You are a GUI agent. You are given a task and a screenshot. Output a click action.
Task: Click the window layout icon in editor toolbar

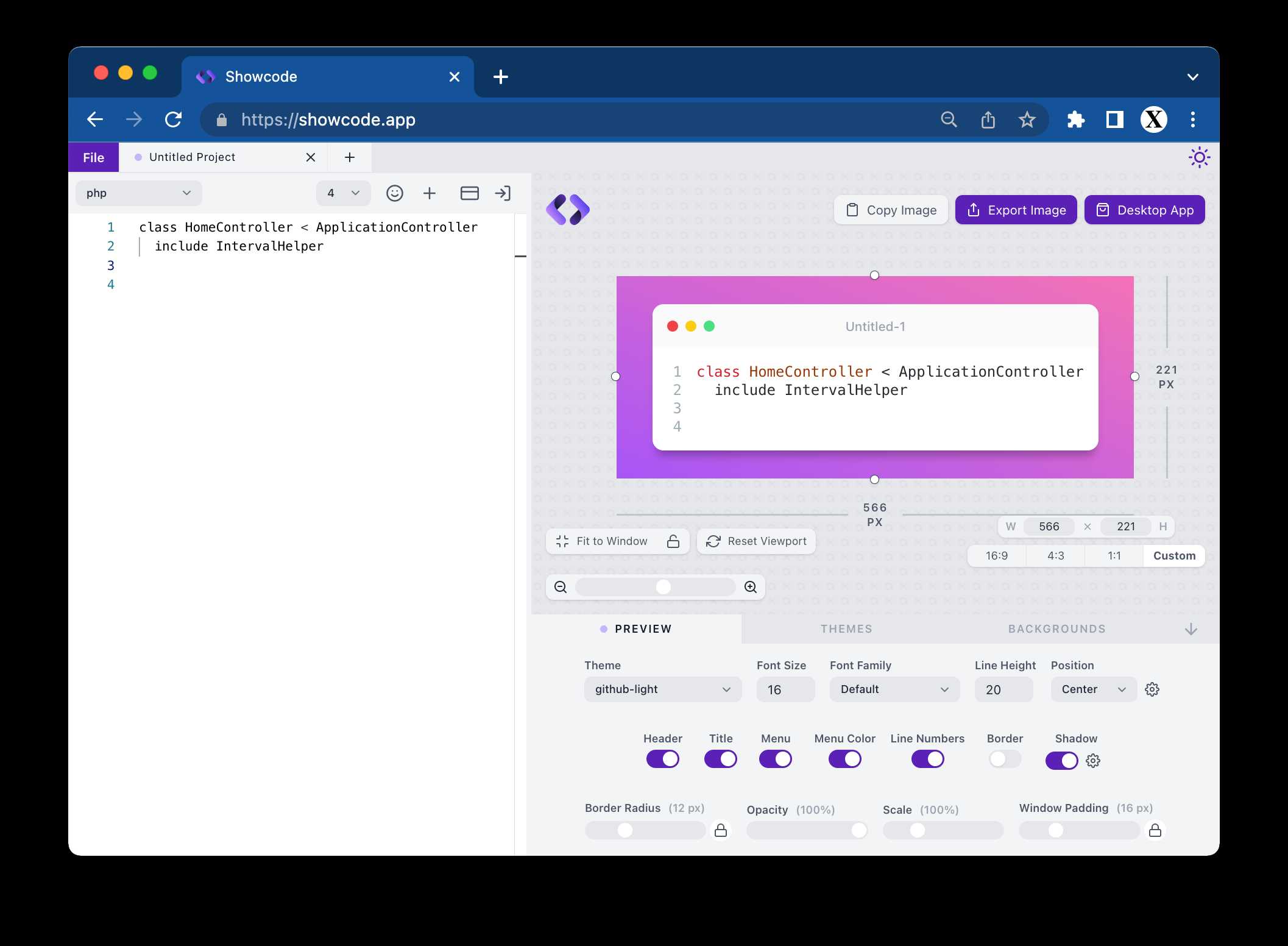pyautogui.click(x=469, y=193)
